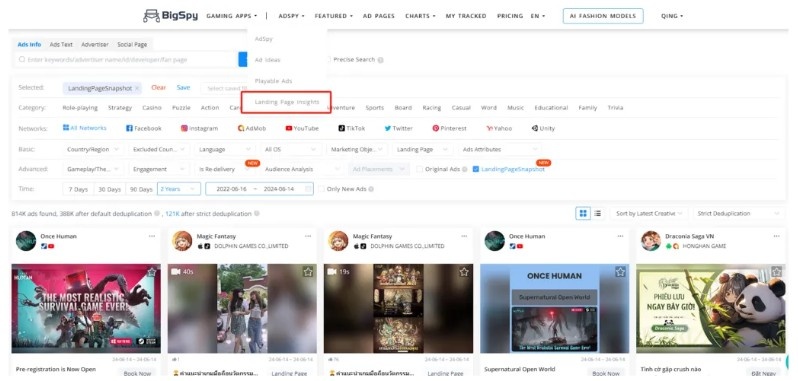Open calendar icon in date range field
Screen dimensions: 798x381
[308, 189]
